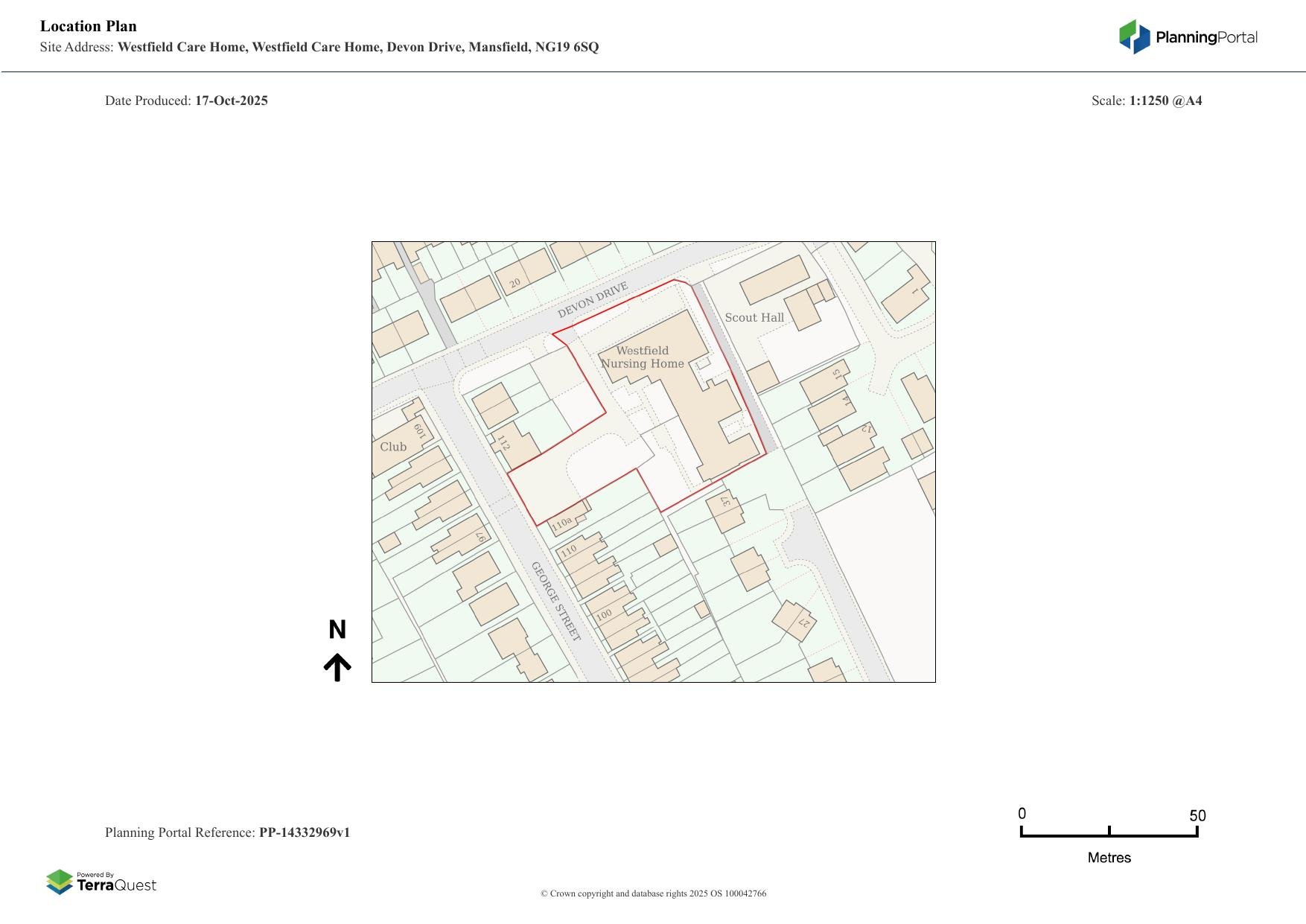
Task: Click house number 37 on map
Action: coord(726,502)
